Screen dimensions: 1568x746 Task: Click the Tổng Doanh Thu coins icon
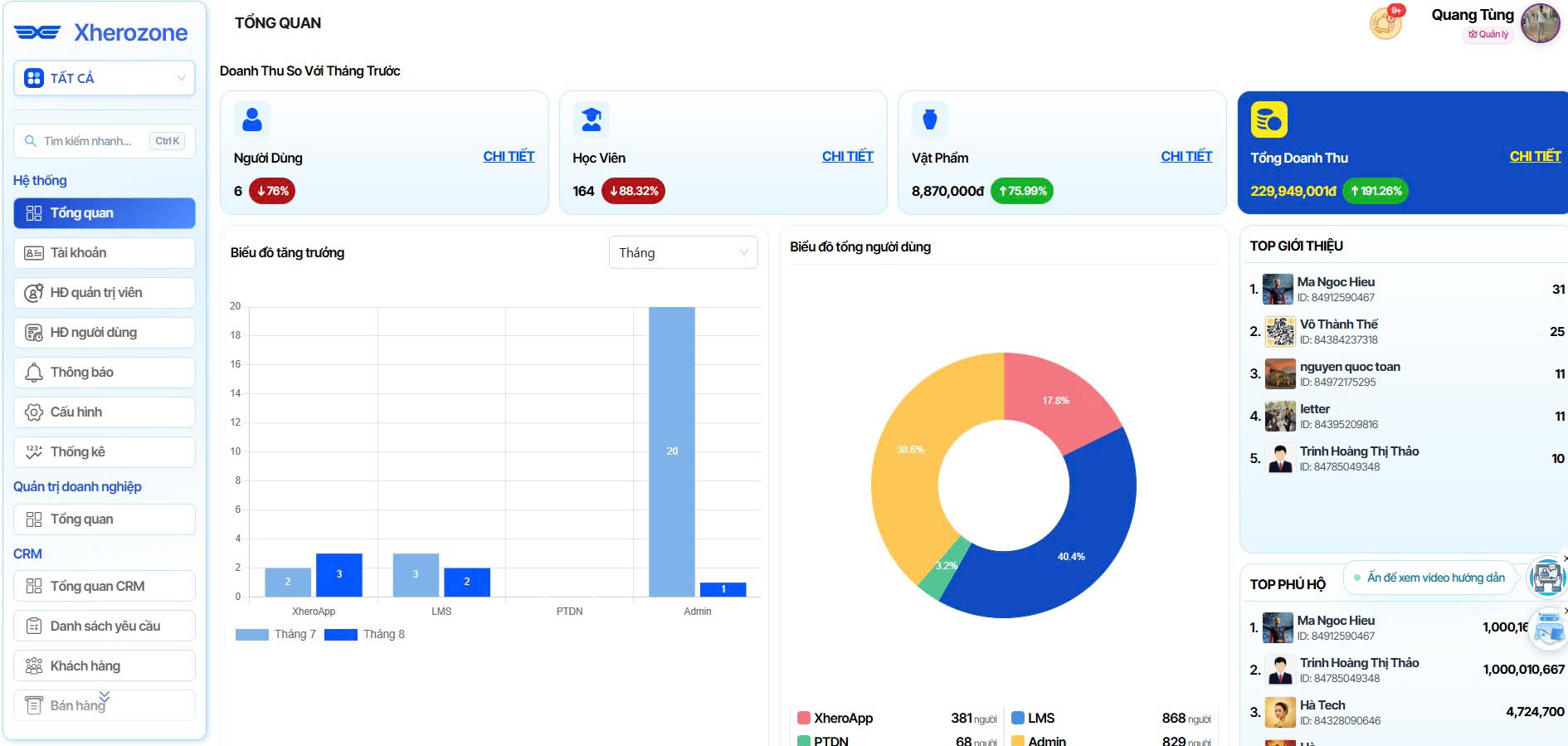click(1269, 119)
